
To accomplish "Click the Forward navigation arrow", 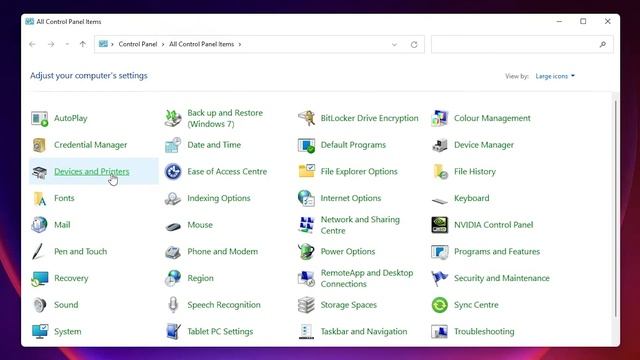I will (x=51, y=44).
